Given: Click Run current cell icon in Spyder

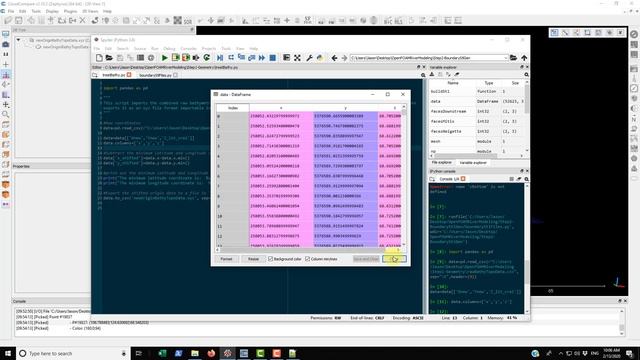Looking at the screenshot, I should (x=176, y=58).
